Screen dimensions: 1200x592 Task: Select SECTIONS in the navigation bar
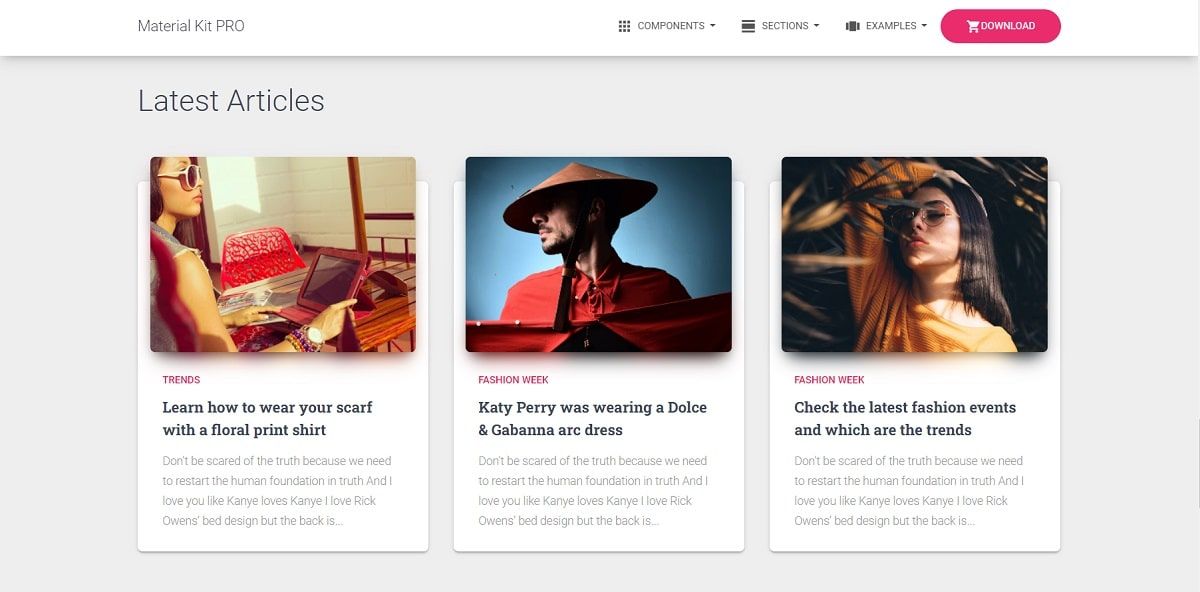(782, 25)
